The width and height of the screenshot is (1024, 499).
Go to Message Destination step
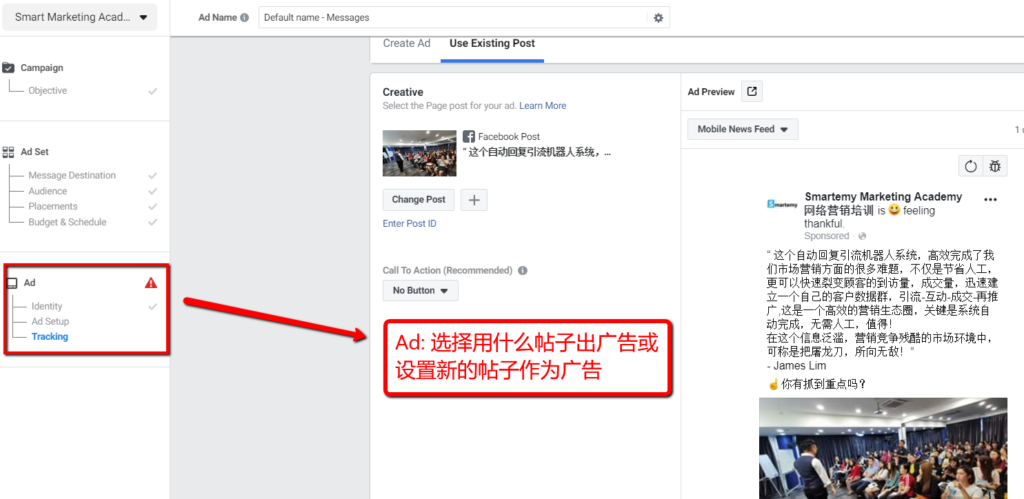tap(72, 175)
